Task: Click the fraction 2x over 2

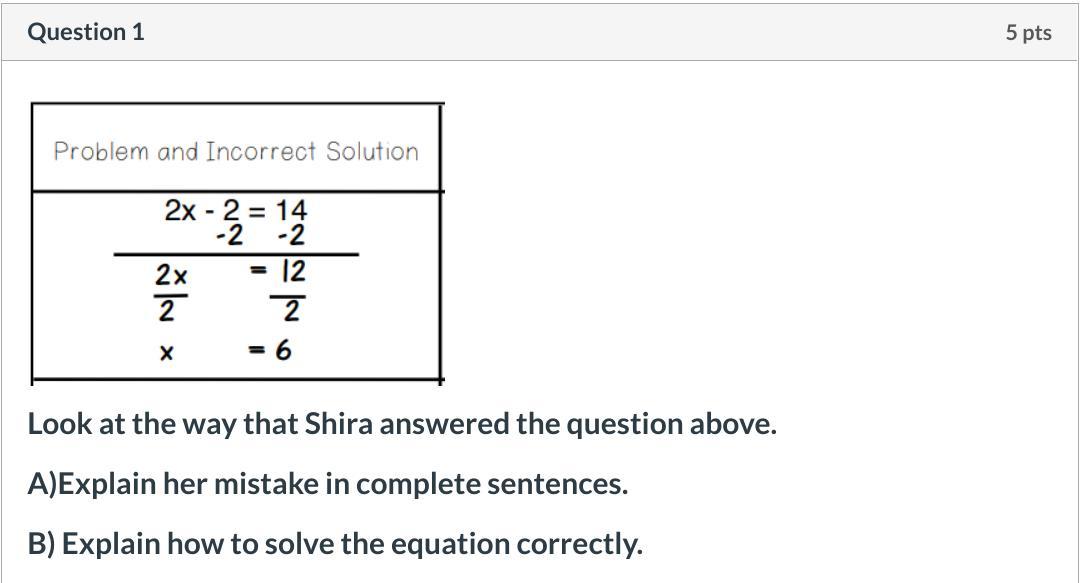Action: click(170, 293)
